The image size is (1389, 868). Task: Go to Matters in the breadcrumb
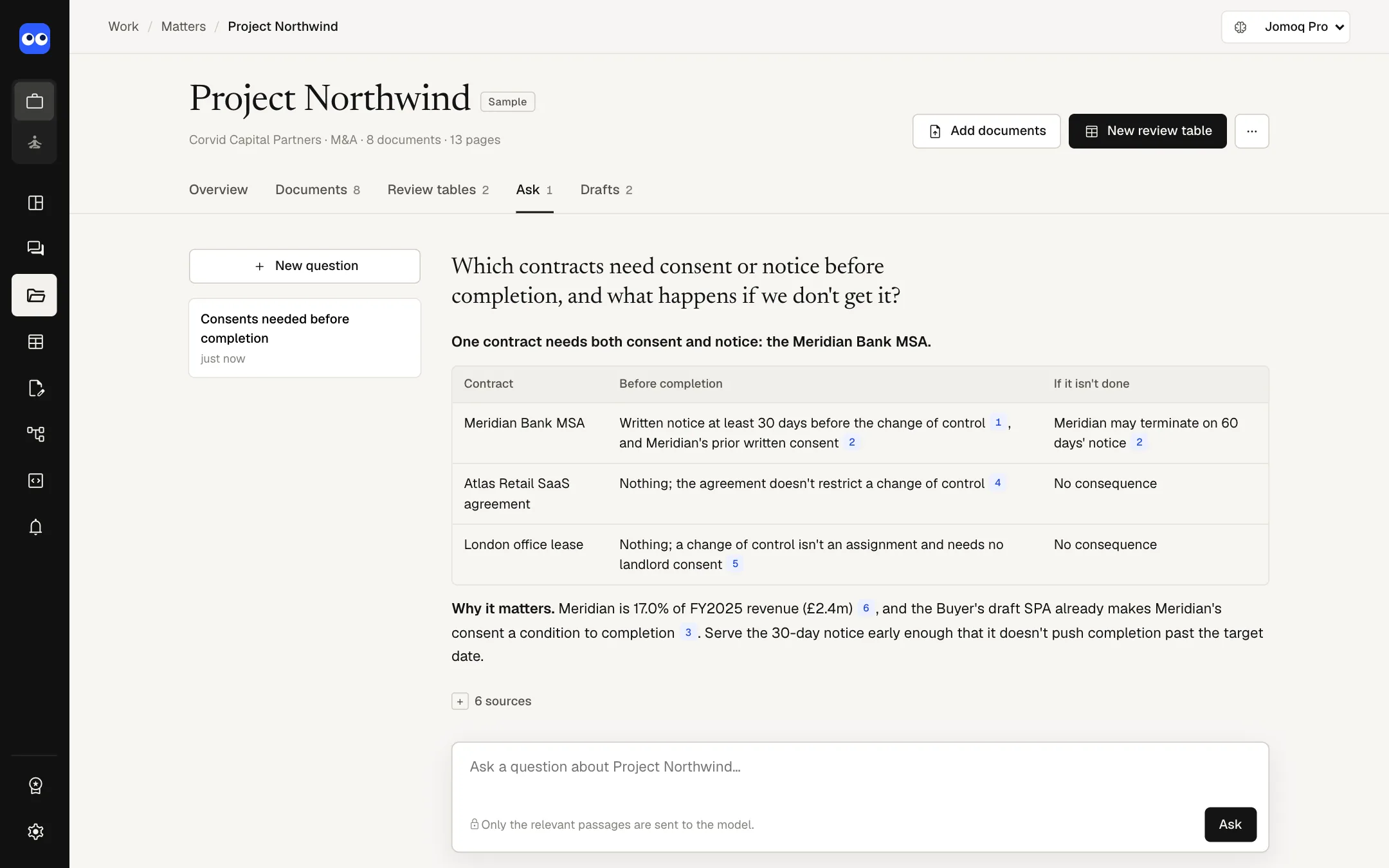[183, 26]
